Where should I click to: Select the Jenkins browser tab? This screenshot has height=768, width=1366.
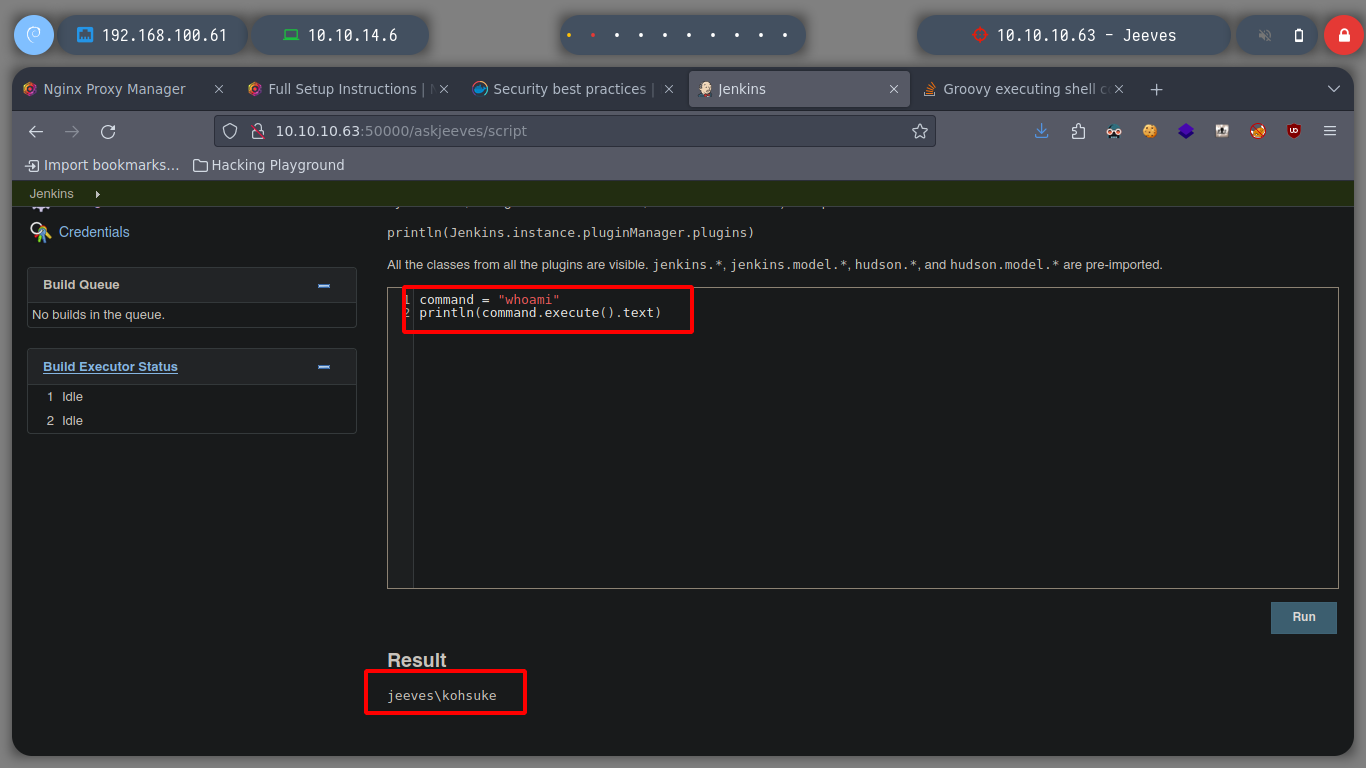[799, 89]
